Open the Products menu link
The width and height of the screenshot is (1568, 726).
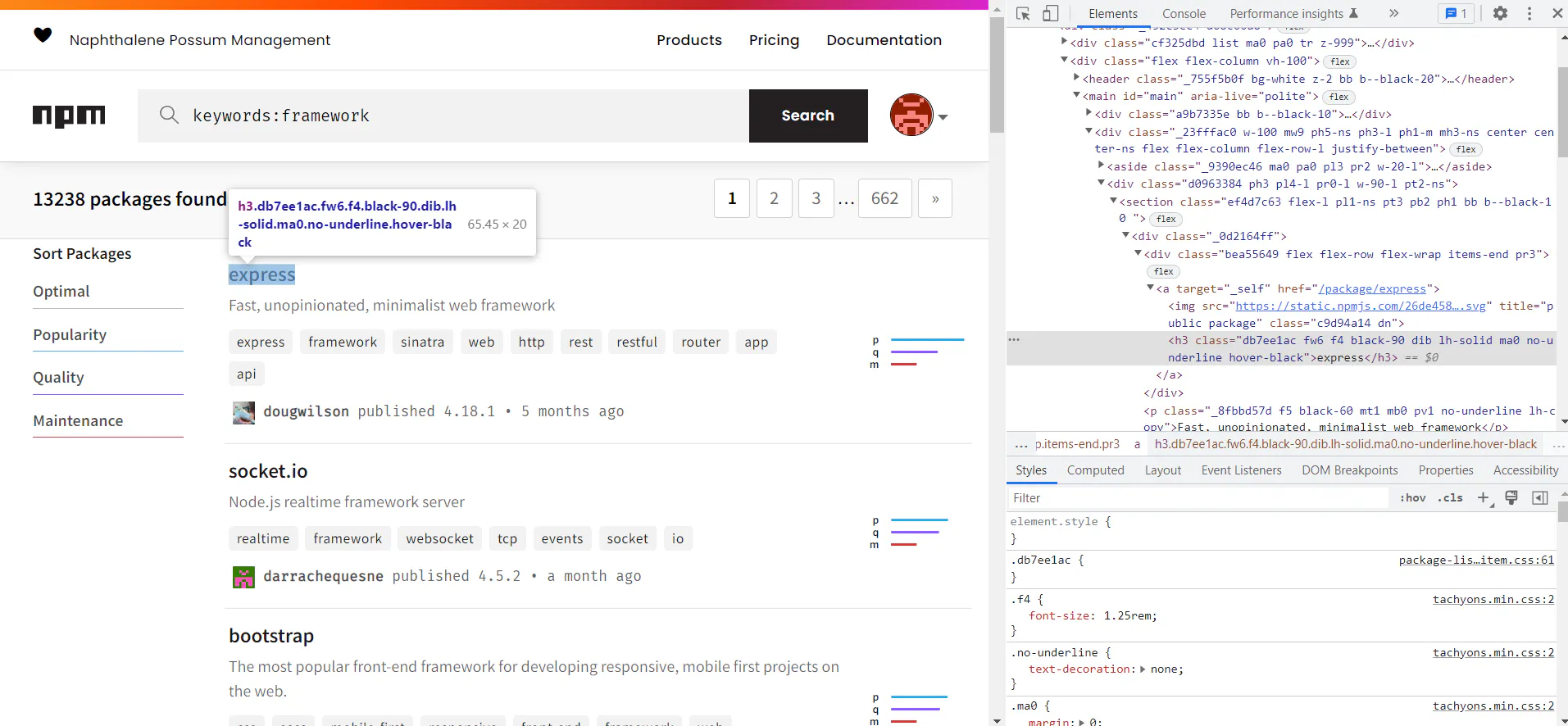pyautogui.click(x=689, y=40)
